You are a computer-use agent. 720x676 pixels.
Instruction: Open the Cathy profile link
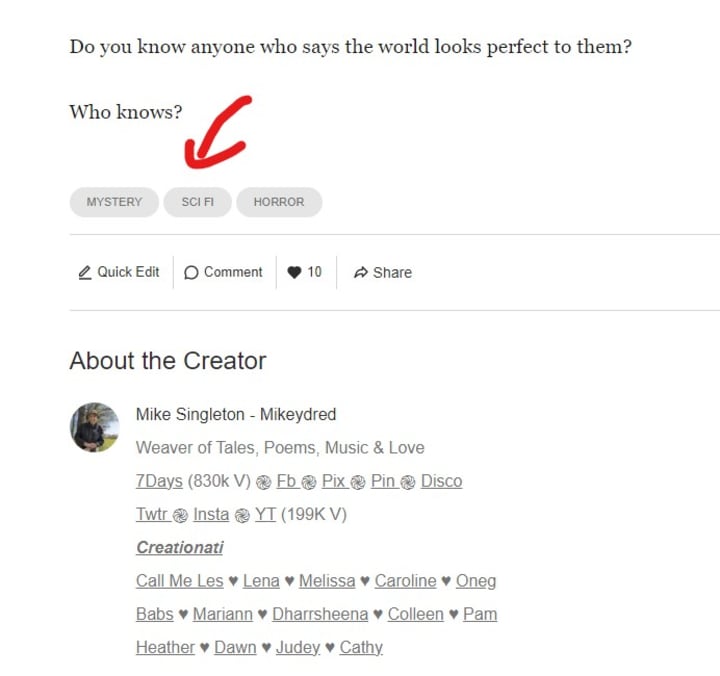[x=361, y=647]
